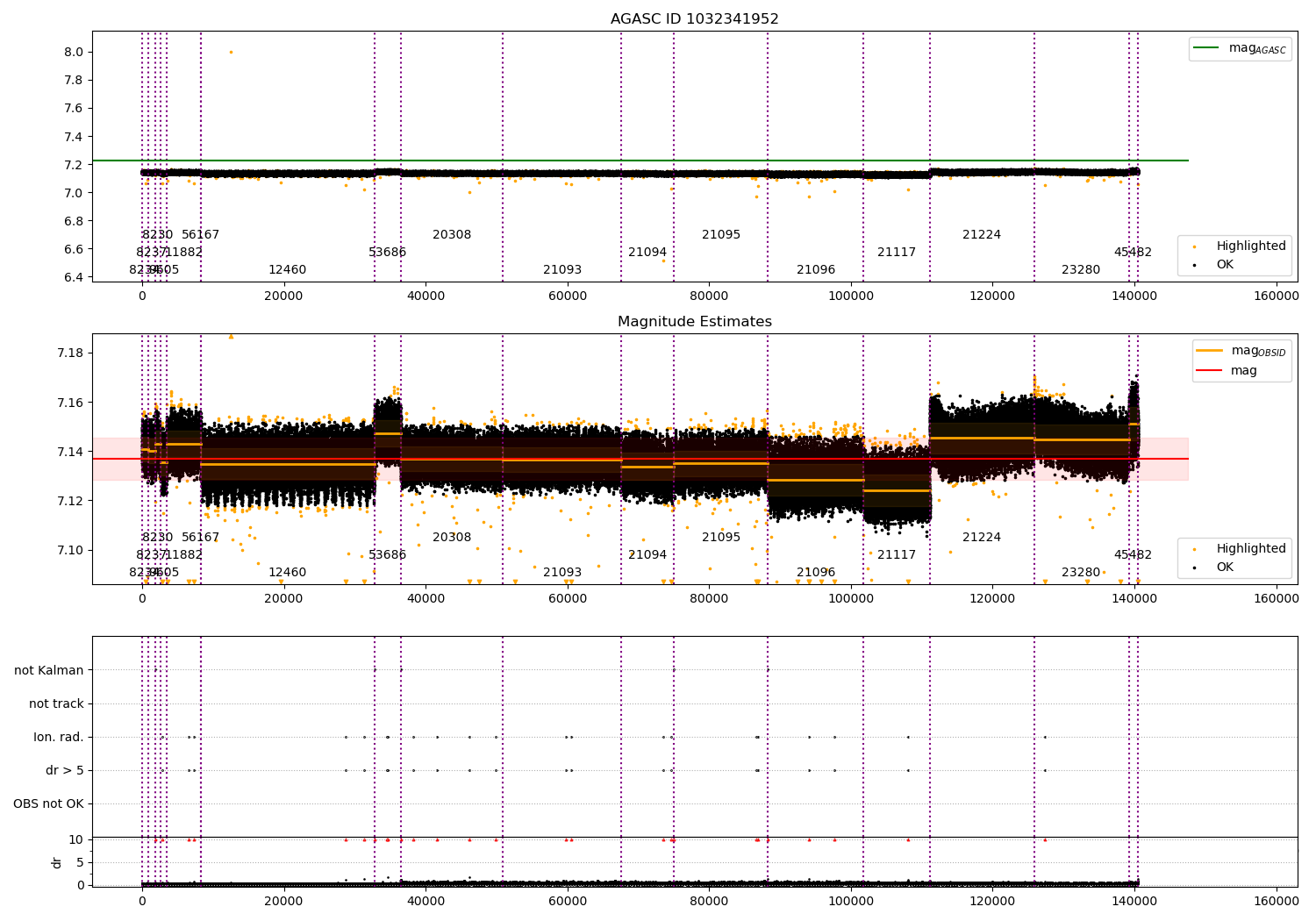Click obsid label 21093 in the top plot

(562, 270)
